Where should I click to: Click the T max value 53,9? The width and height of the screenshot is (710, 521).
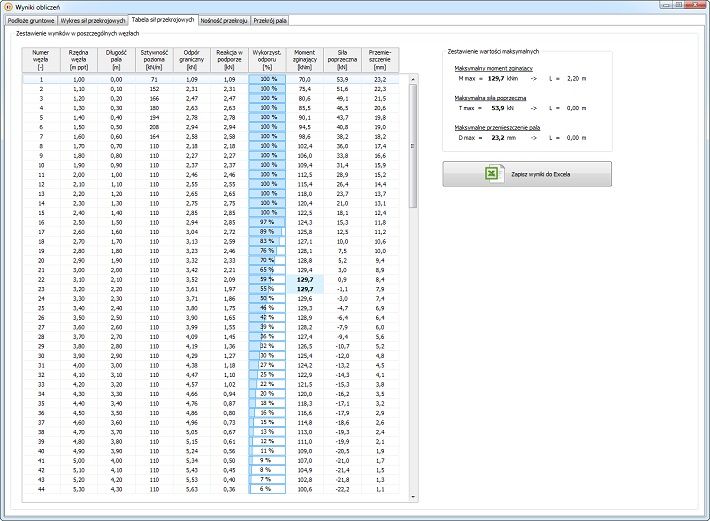point(498,108)
